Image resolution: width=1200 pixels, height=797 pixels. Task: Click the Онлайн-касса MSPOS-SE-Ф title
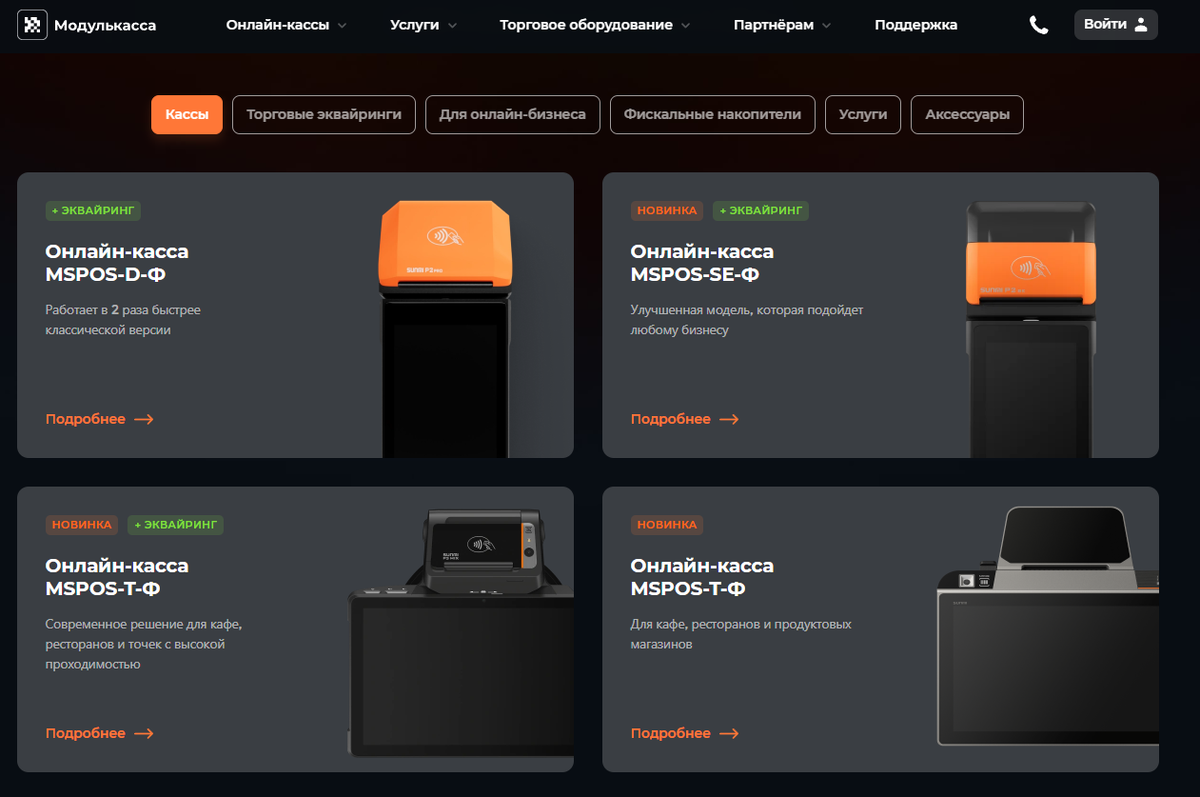(x=702, y=263)
